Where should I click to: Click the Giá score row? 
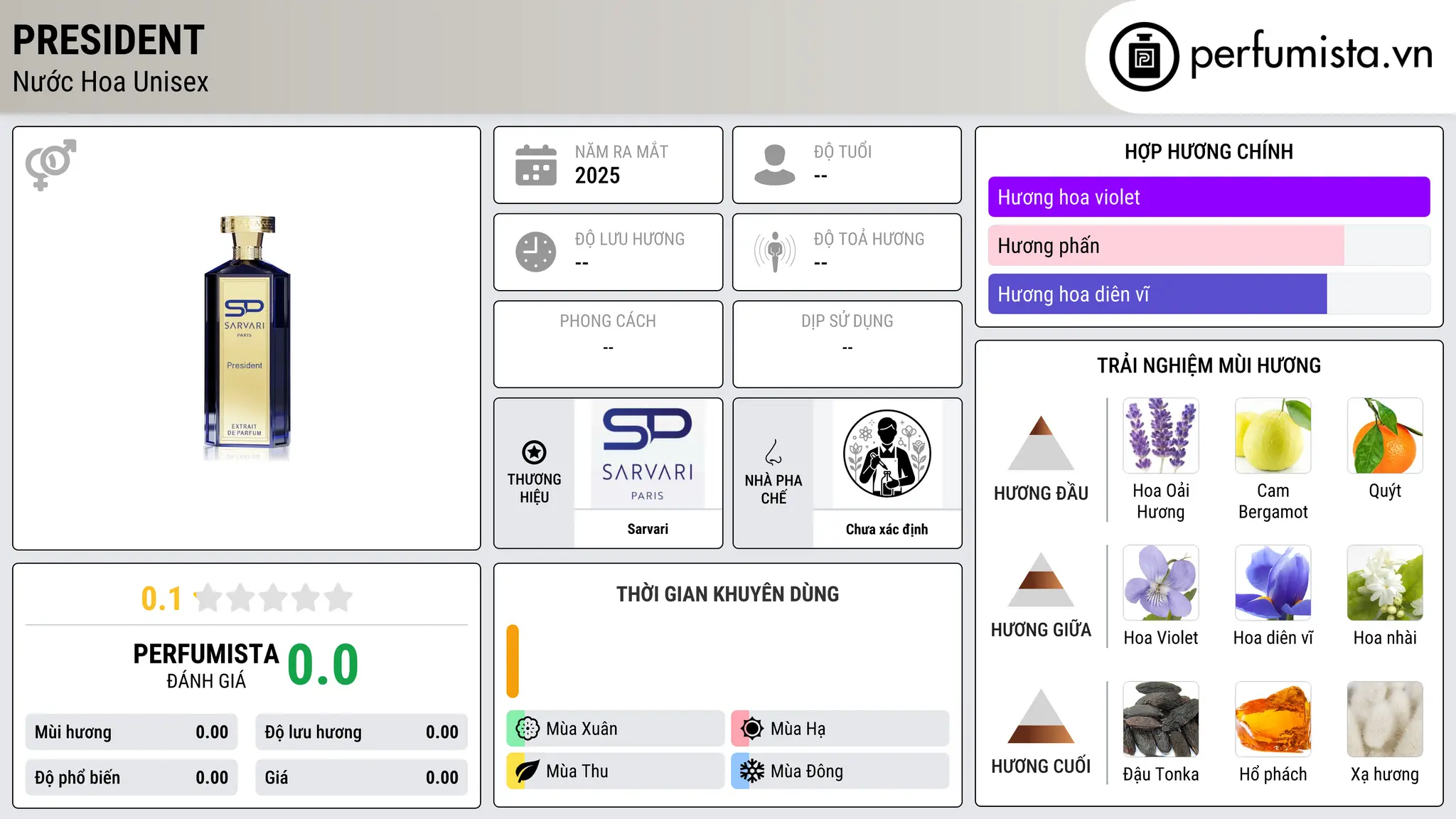point(361,778)
